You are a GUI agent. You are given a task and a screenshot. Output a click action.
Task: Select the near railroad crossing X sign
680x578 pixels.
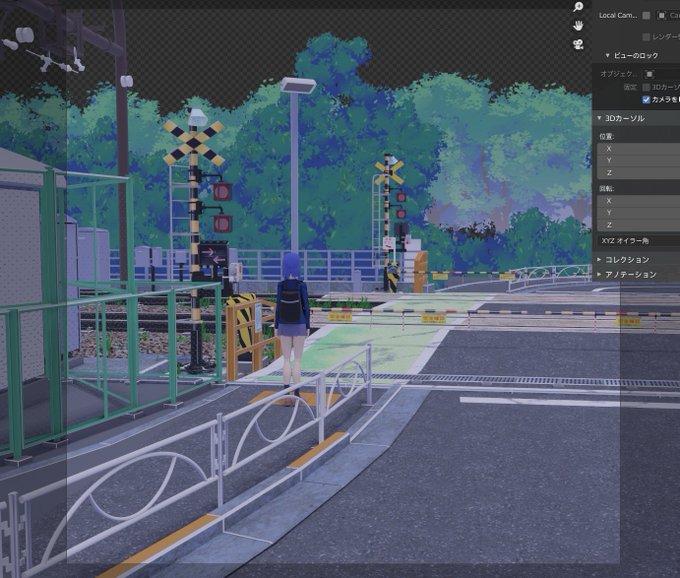(x=194, y=143)
